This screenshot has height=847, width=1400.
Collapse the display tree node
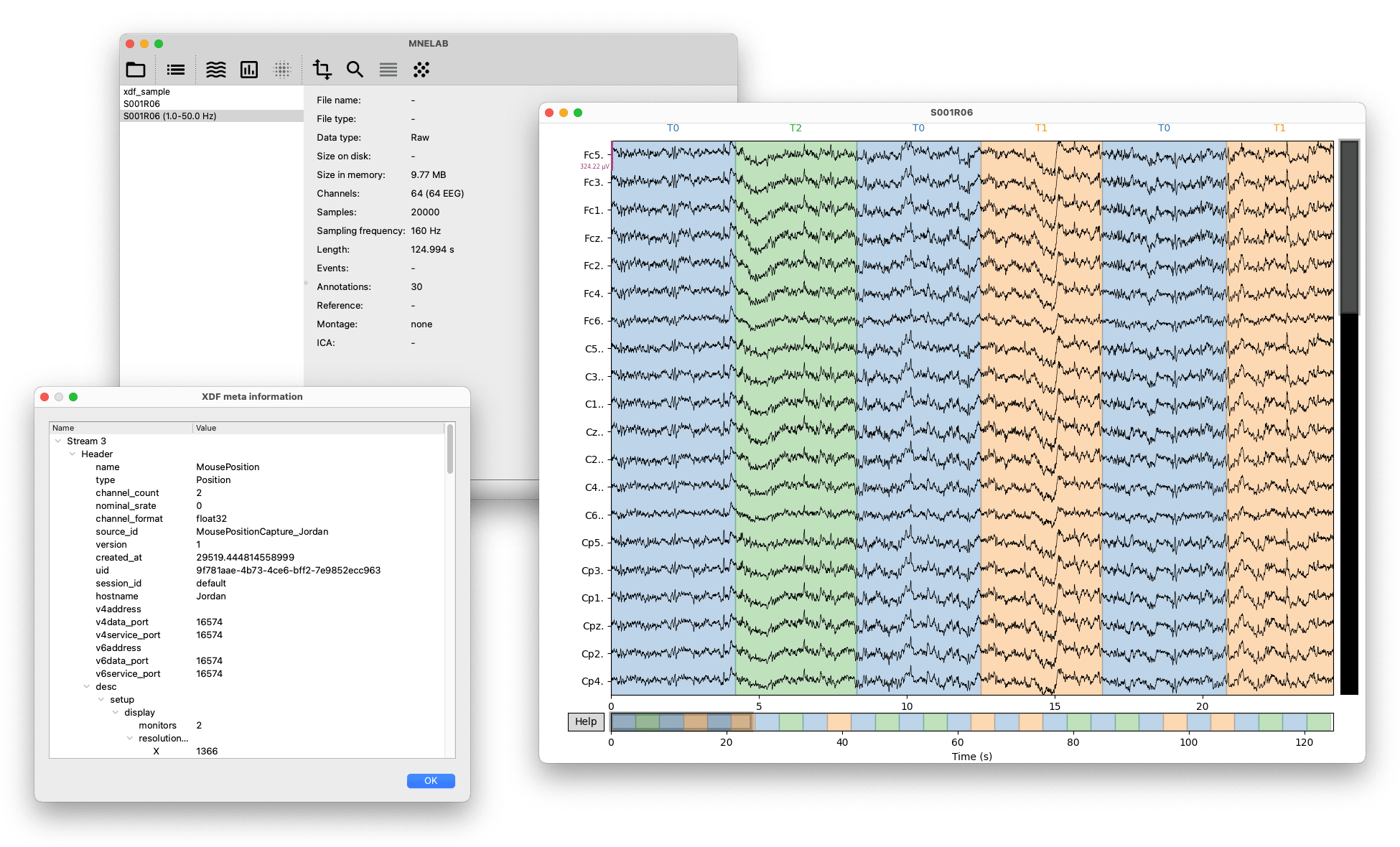point(116,713)
